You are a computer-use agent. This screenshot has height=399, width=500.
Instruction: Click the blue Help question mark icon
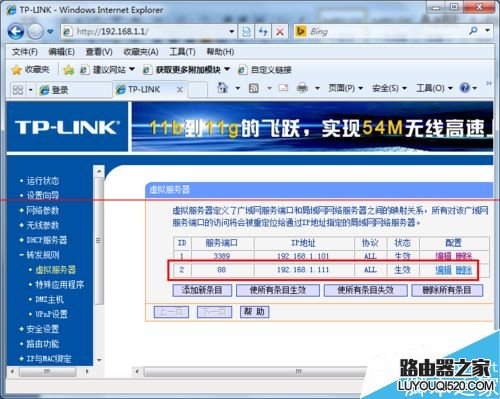click(465, 88)
